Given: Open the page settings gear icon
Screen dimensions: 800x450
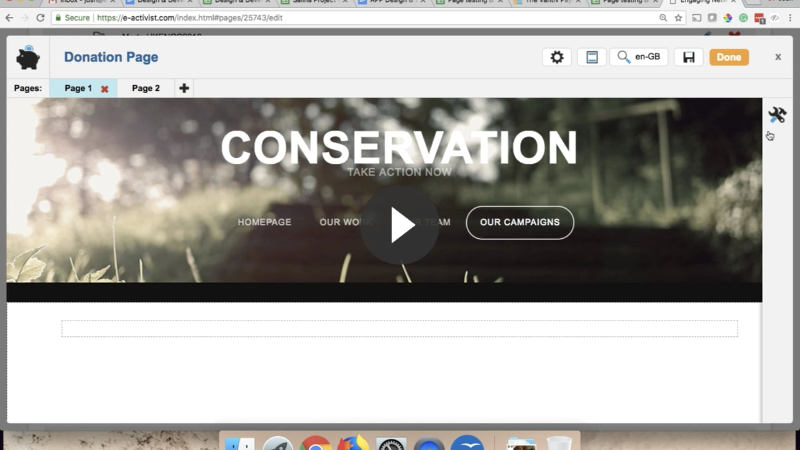Looking at the screenshot, I should point(557,57).
